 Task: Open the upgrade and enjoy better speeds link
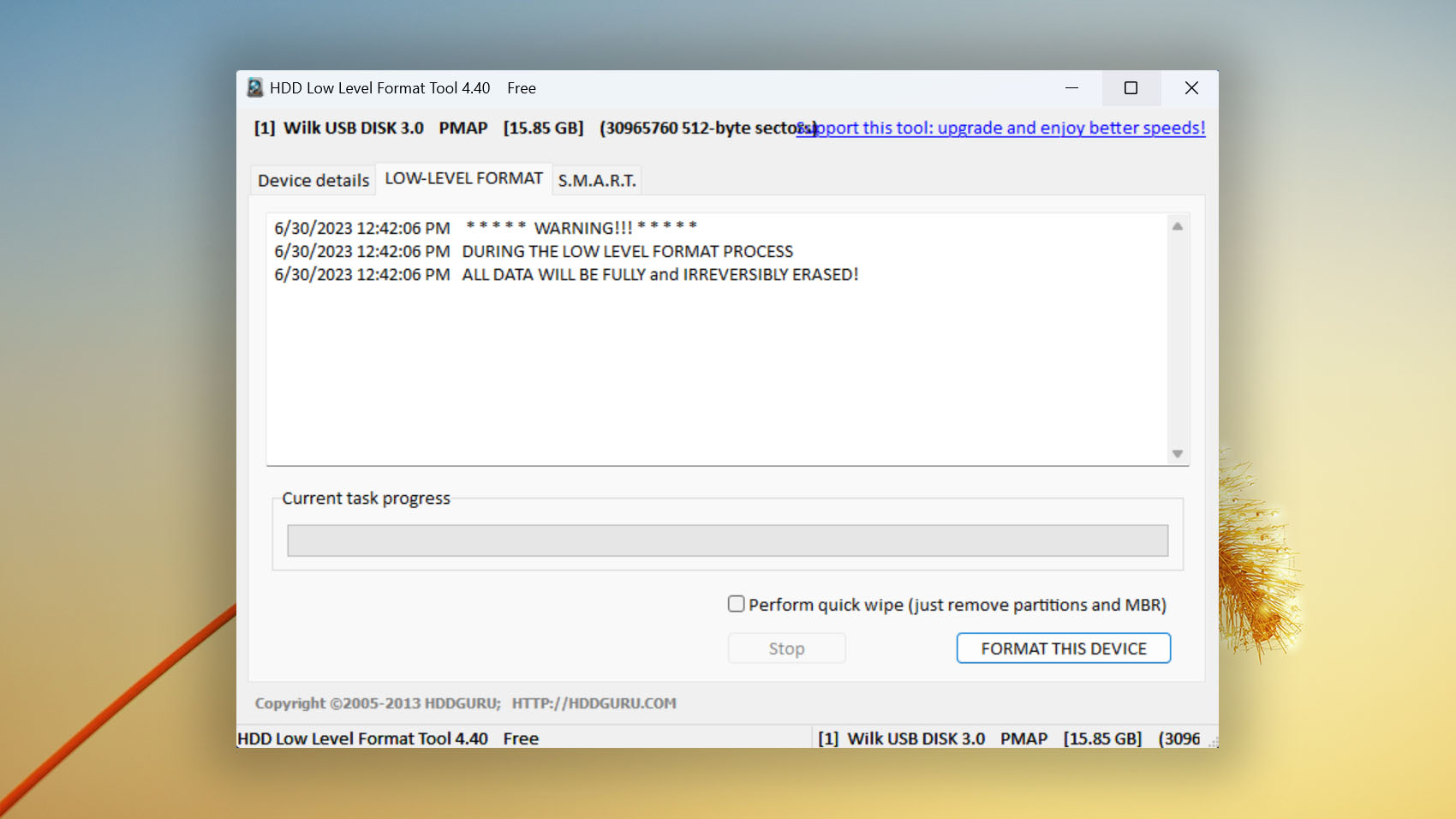tap(1000, 128)
